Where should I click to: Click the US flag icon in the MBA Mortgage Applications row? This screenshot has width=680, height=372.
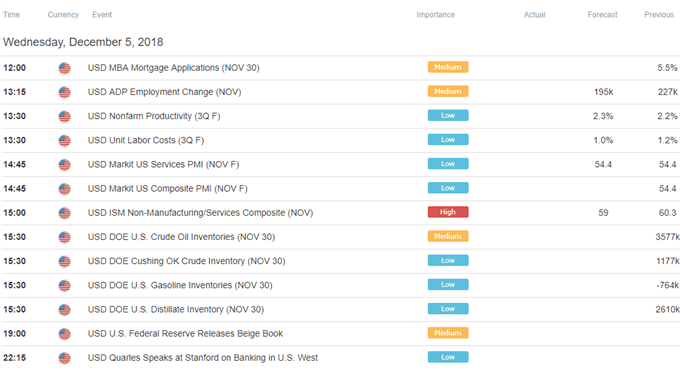(65, 68)
